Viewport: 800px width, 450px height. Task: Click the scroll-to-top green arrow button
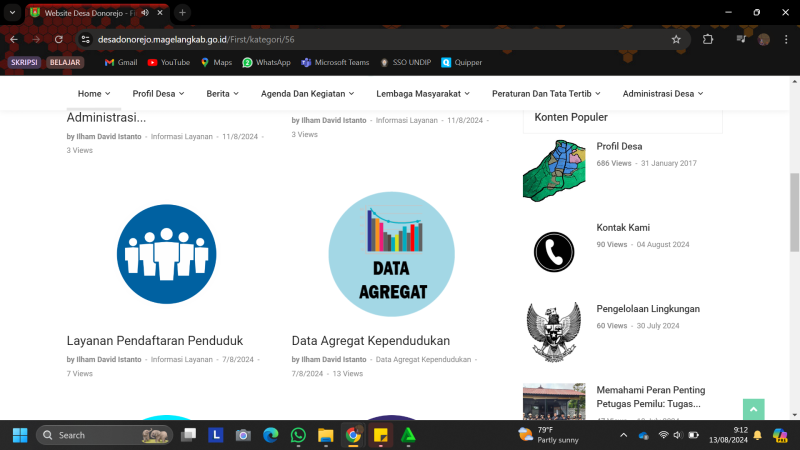point(753,409)
